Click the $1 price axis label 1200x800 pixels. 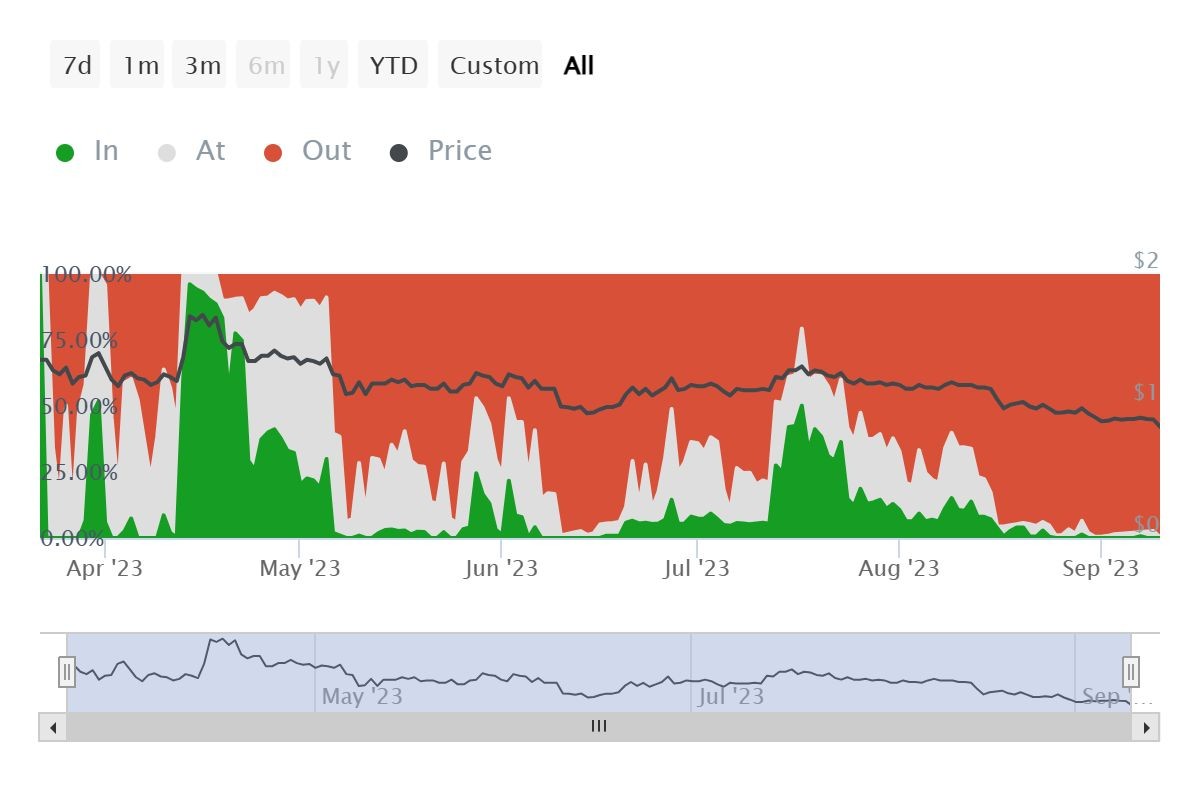[x=1146, y=392]
